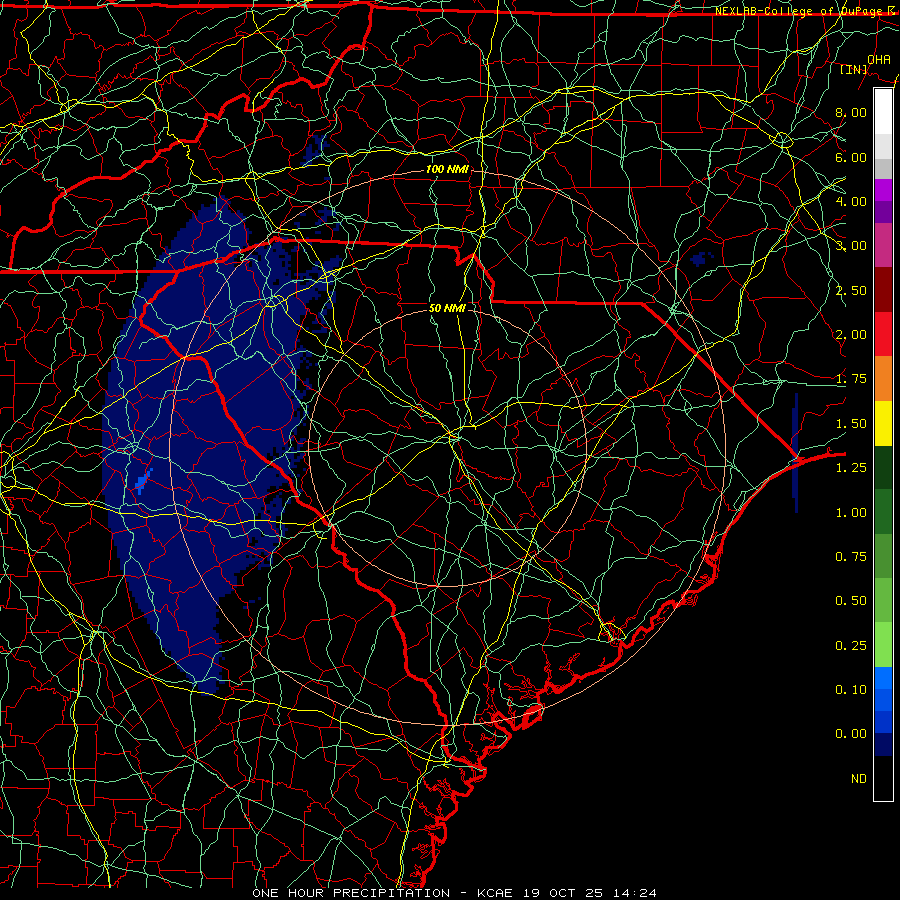
Task: Click the '19 OCT 25' date text
Action: click(x=562, y=893)
